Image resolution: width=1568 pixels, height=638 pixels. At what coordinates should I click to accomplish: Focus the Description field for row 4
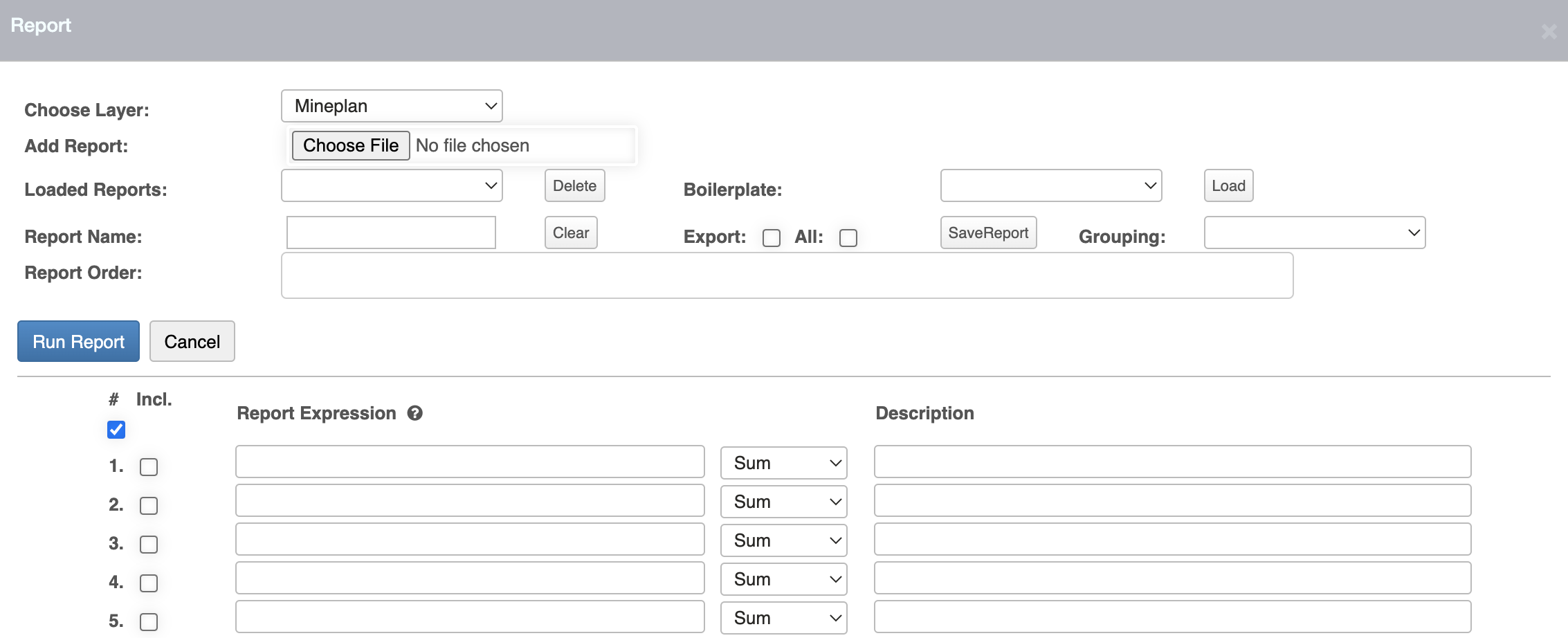point(1172,578)
